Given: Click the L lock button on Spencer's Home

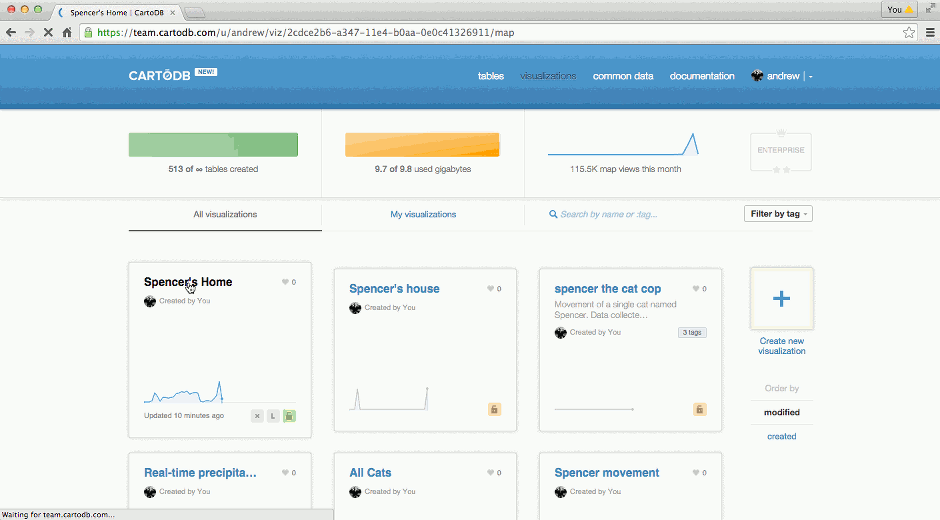Looking at the screenshot, I should tap(273, 416).
